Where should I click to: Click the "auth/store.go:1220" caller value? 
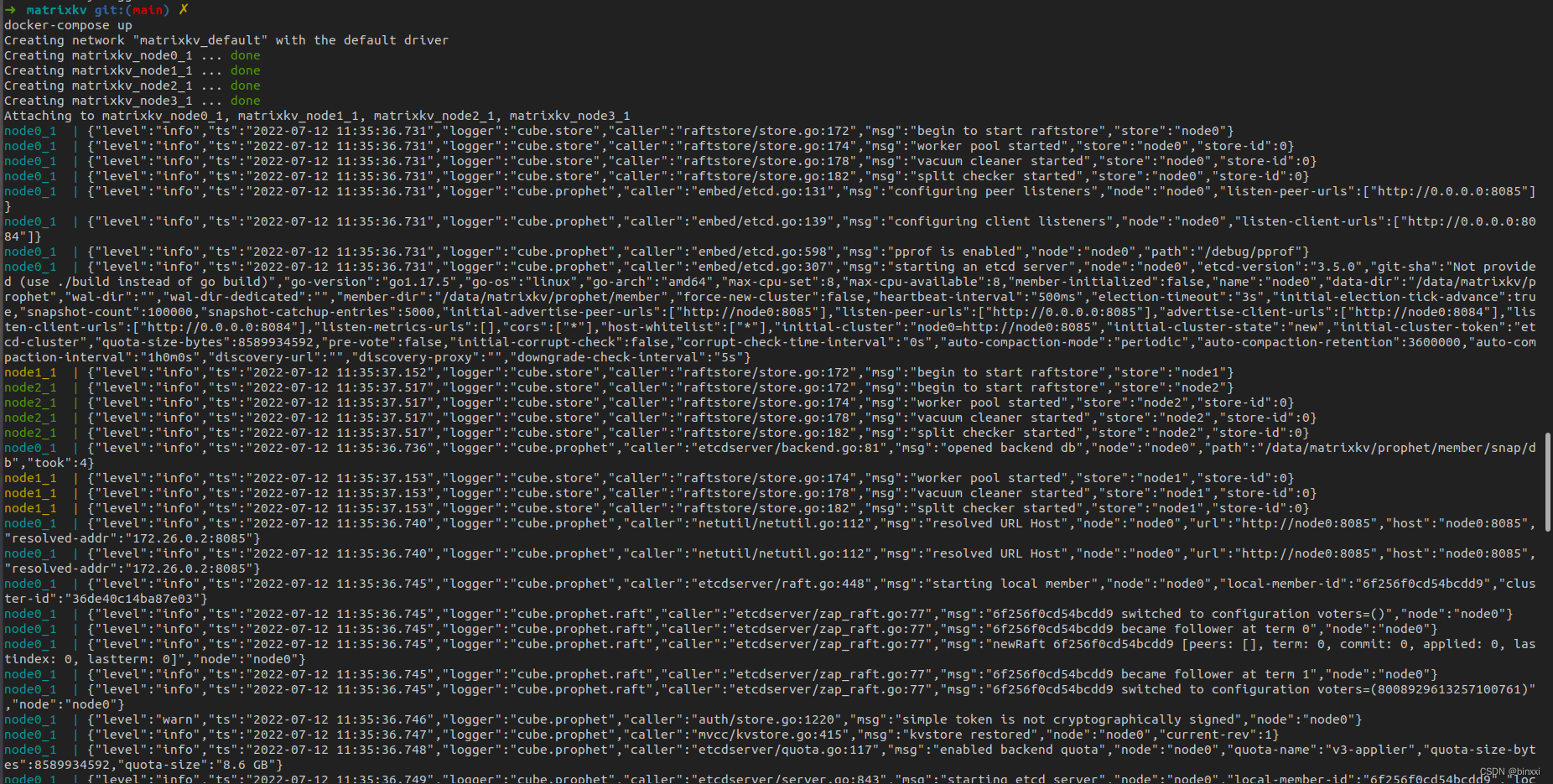[x=766, y=719]
